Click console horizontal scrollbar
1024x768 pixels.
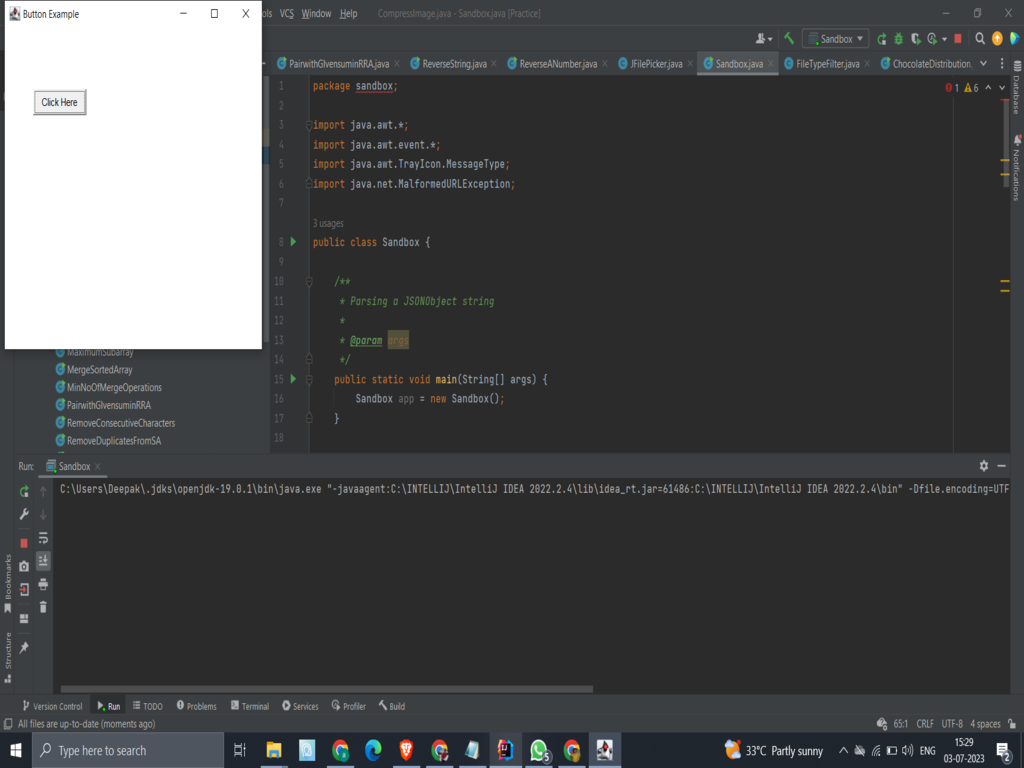point(327,689)
